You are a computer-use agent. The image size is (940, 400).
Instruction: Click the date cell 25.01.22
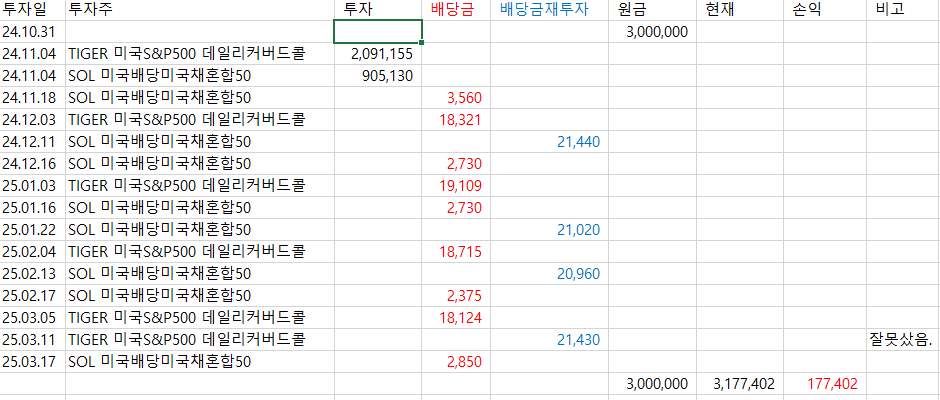[x=32, y=230]
